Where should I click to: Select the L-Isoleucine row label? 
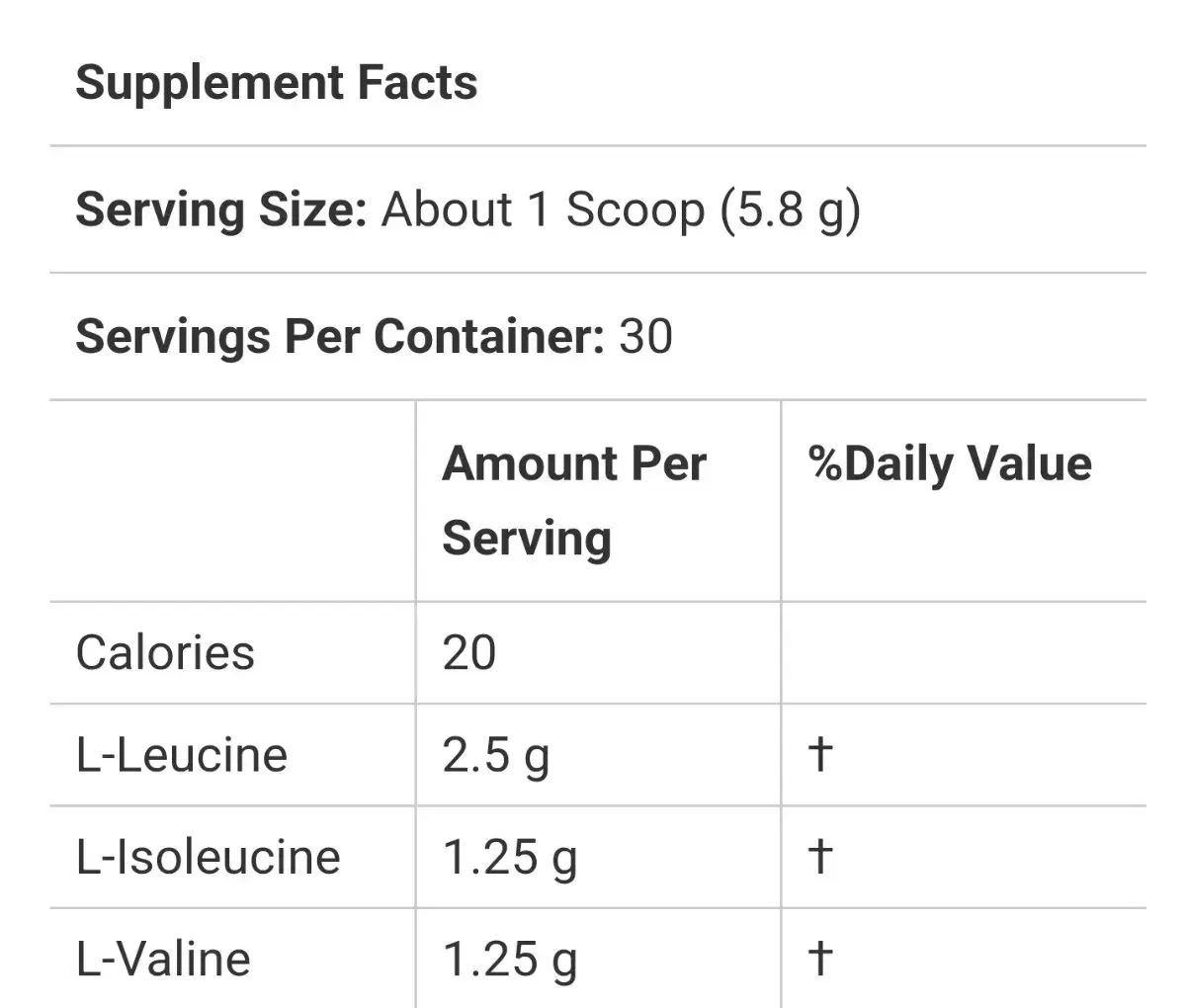[209, 857]
